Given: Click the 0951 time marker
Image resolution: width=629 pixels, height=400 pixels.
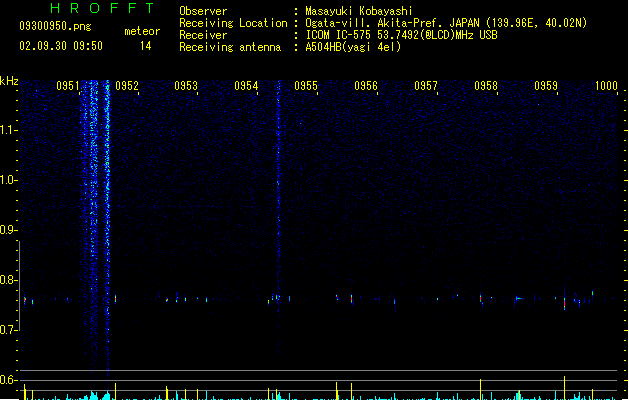Looking at the screenshot, I should pyautogui.click(x=68, y=86).
